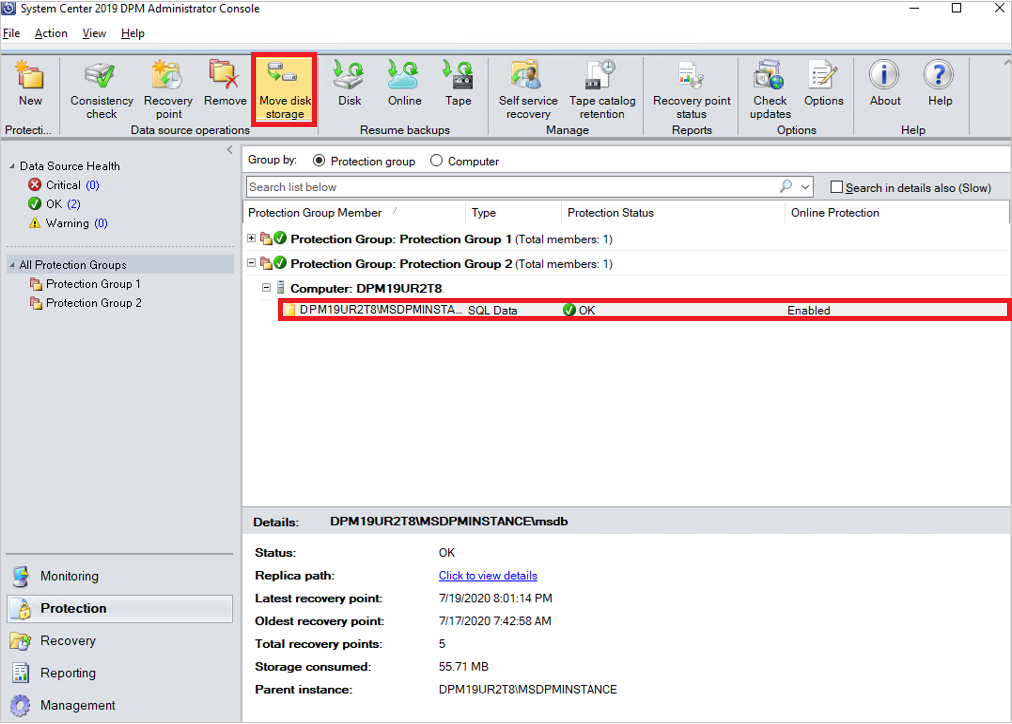Click the search magnifier icon
Screen dimensions: 1012x724
tap(785, 186)
